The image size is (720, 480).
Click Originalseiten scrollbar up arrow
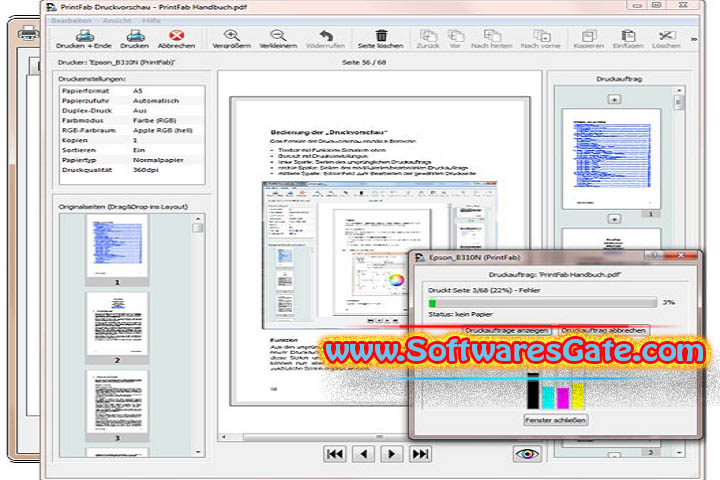[198, 219]
